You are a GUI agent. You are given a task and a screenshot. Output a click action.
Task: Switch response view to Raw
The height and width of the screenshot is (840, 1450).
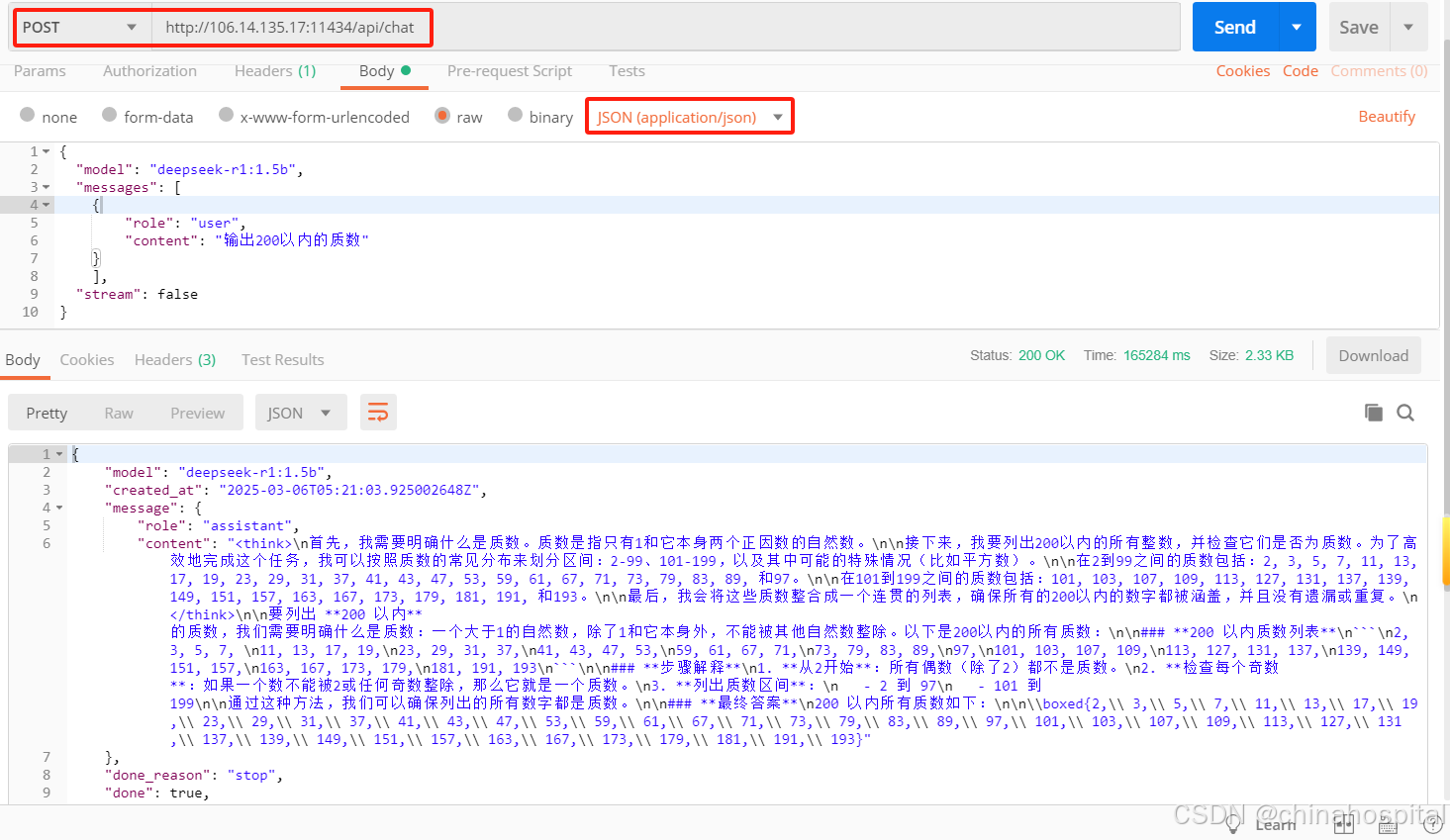pyautogui.click(x=119, y=413)
